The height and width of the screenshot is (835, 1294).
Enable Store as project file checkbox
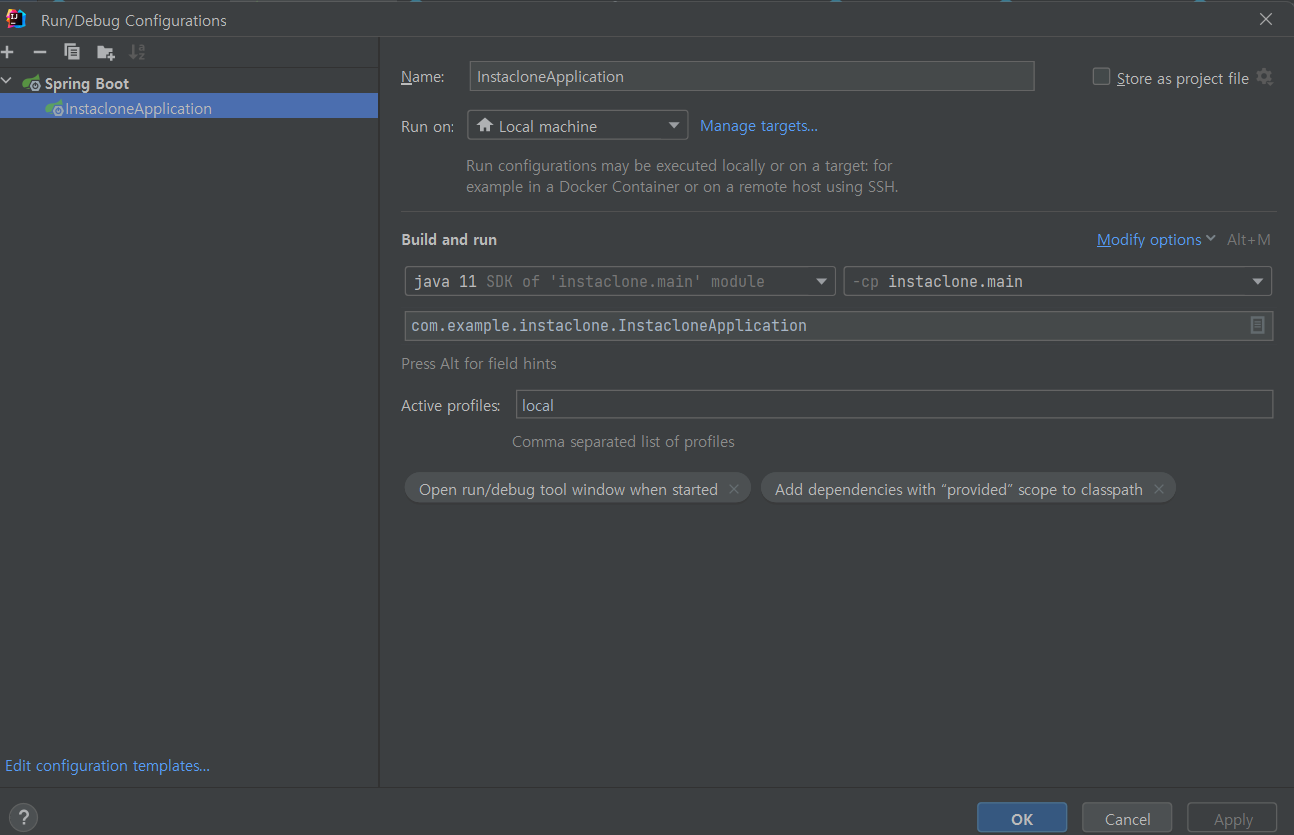click(1101, 77)
